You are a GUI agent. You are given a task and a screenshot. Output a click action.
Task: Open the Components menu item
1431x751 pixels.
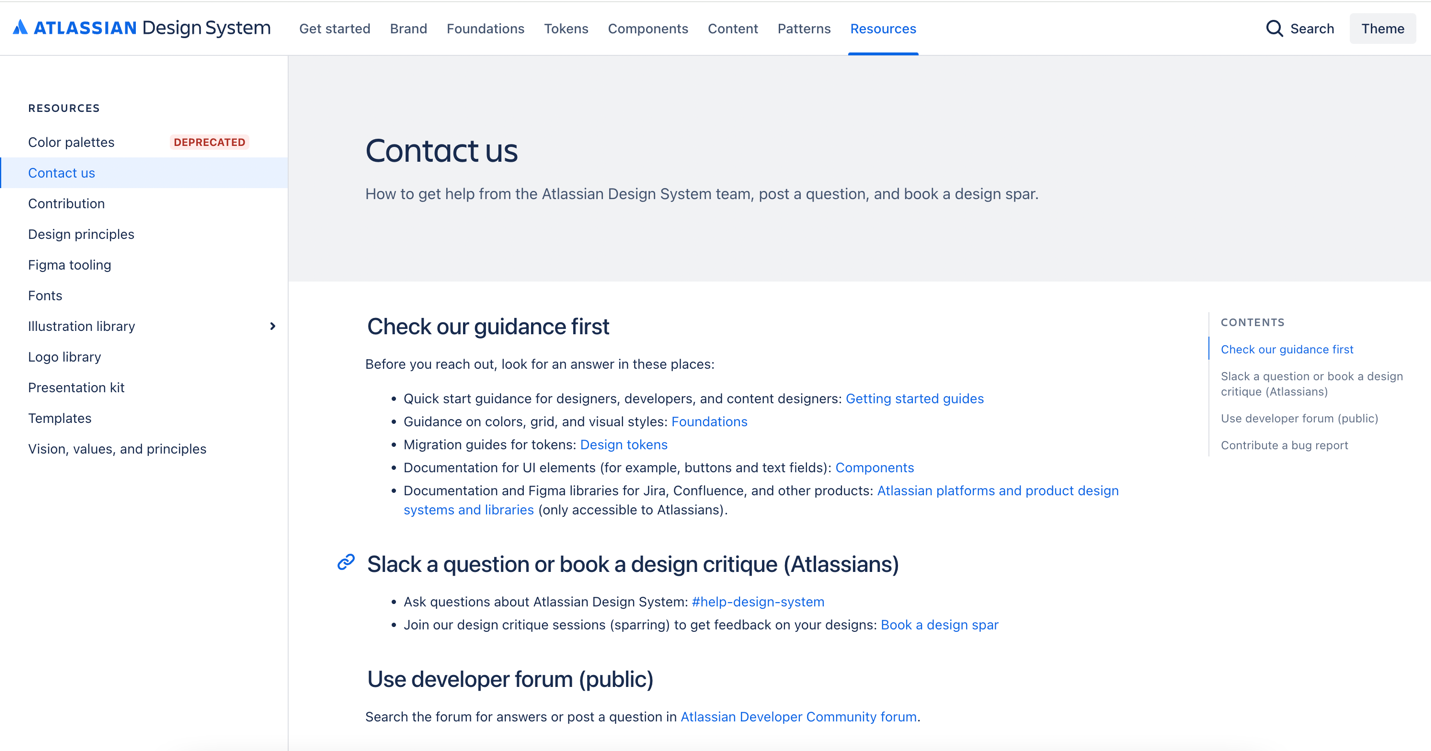[648, 29]
